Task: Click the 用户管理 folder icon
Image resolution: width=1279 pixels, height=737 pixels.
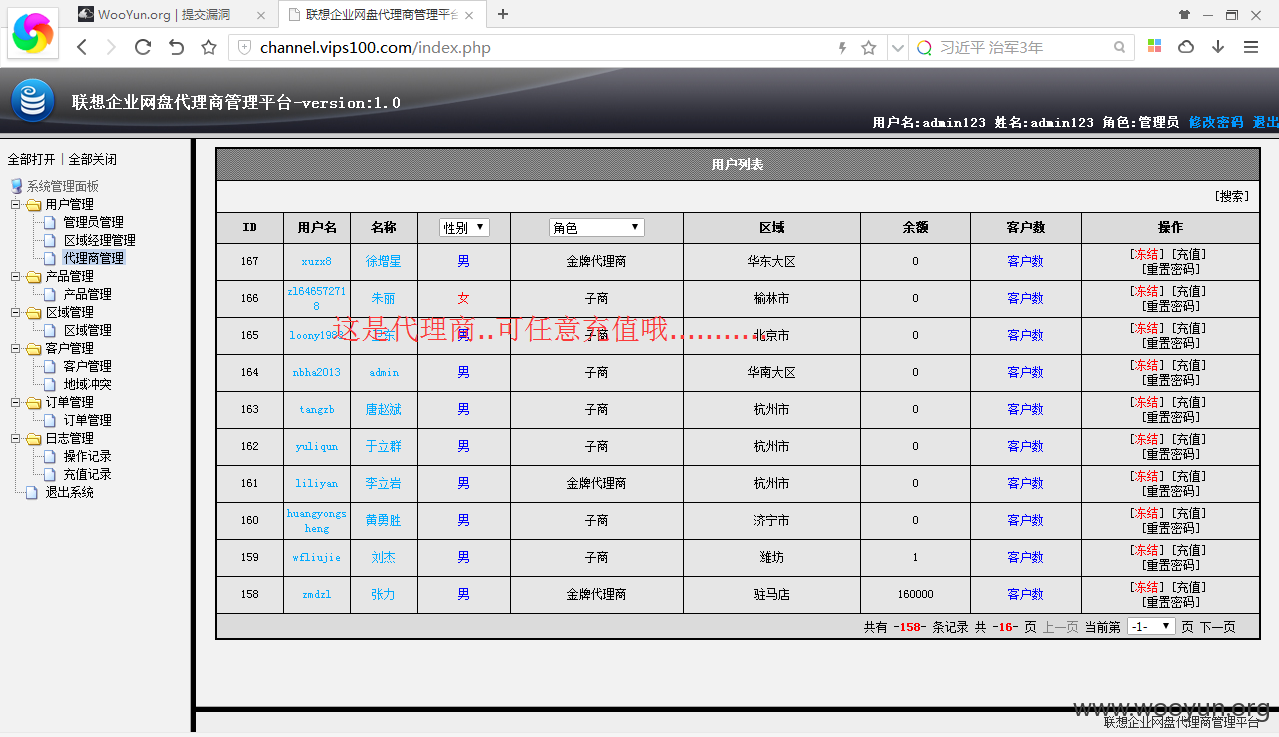Action: tap(34, 204)
